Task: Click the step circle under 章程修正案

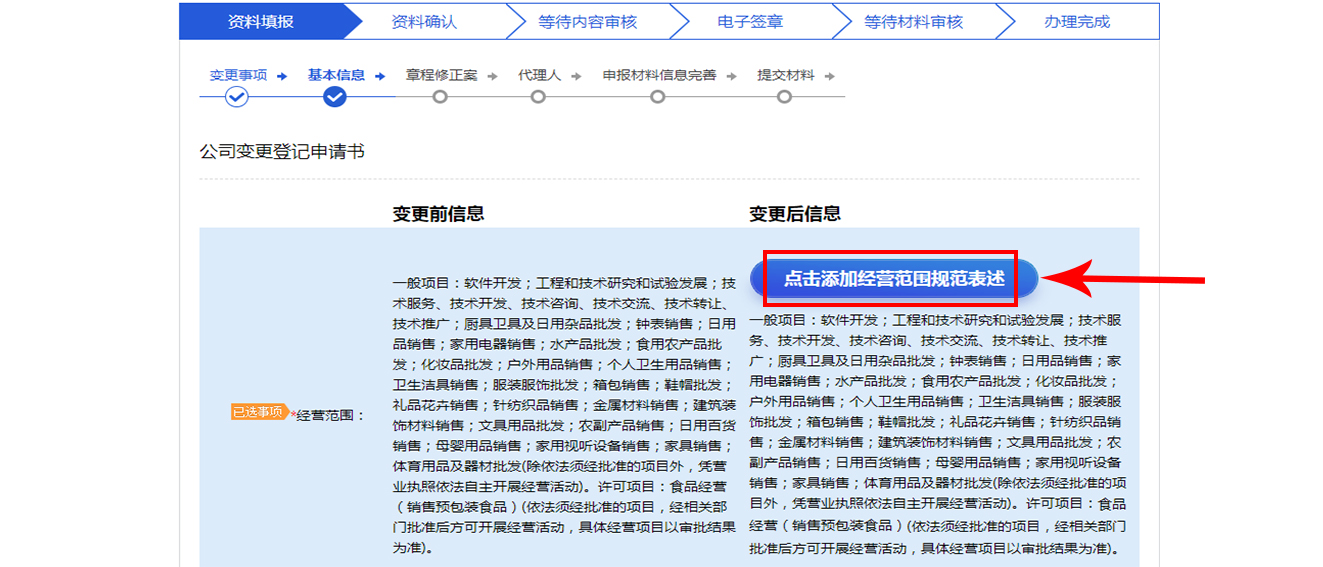Action: click(440, 97)
